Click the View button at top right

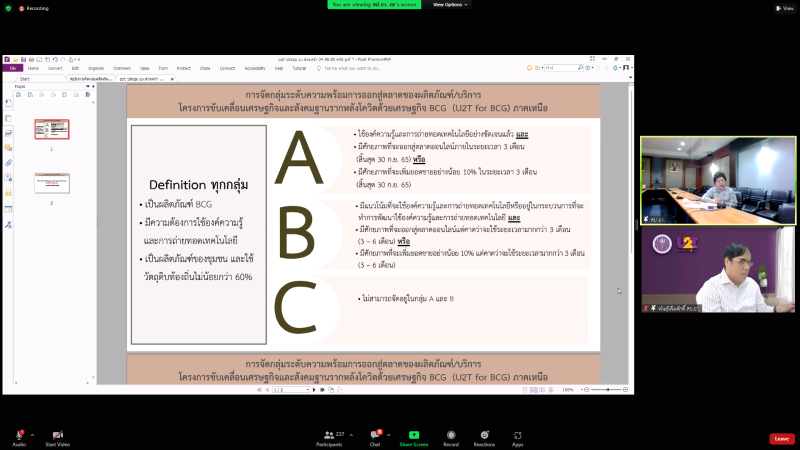pos(783,7)
